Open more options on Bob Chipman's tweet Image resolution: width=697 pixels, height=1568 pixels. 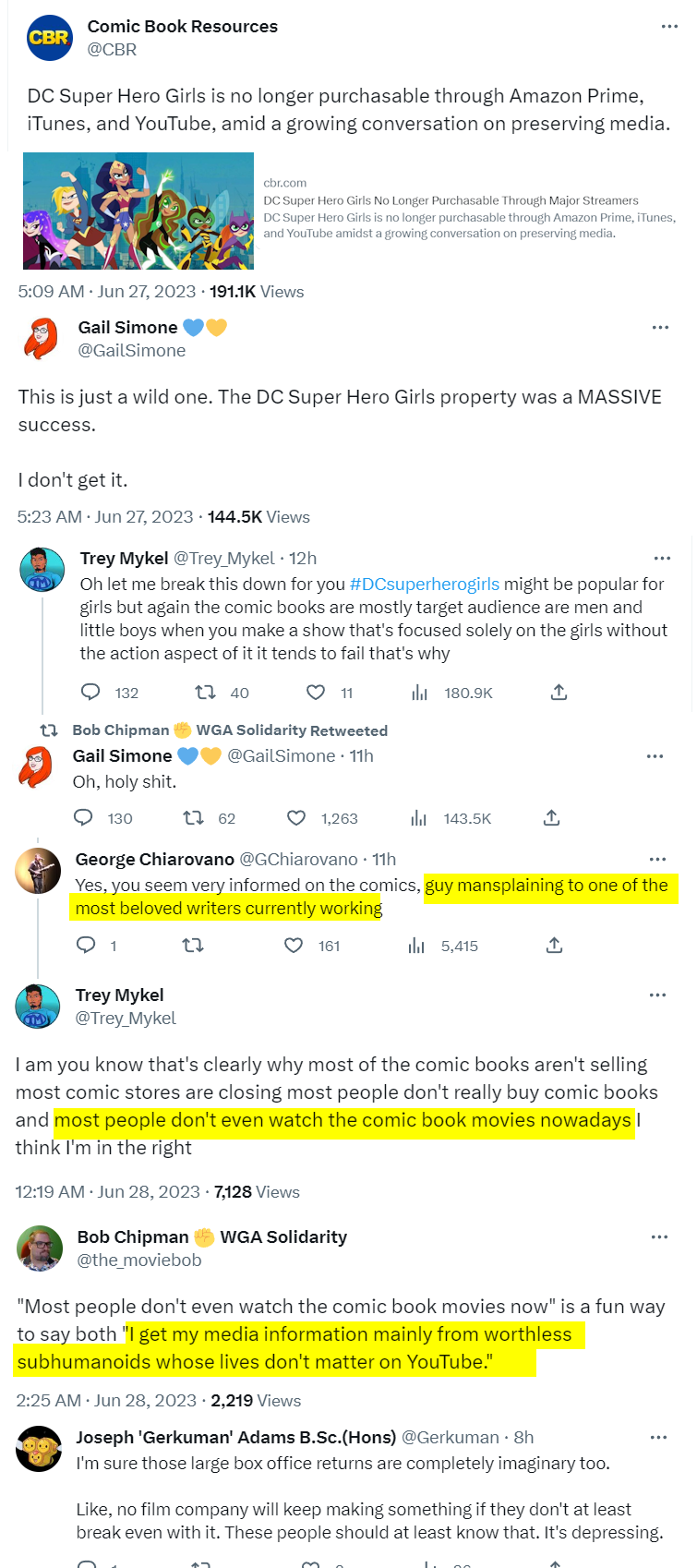pos(659,1237)
